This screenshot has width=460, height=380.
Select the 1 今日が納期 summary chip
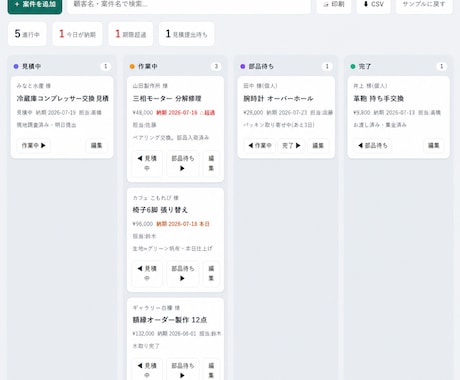point(77,34)
